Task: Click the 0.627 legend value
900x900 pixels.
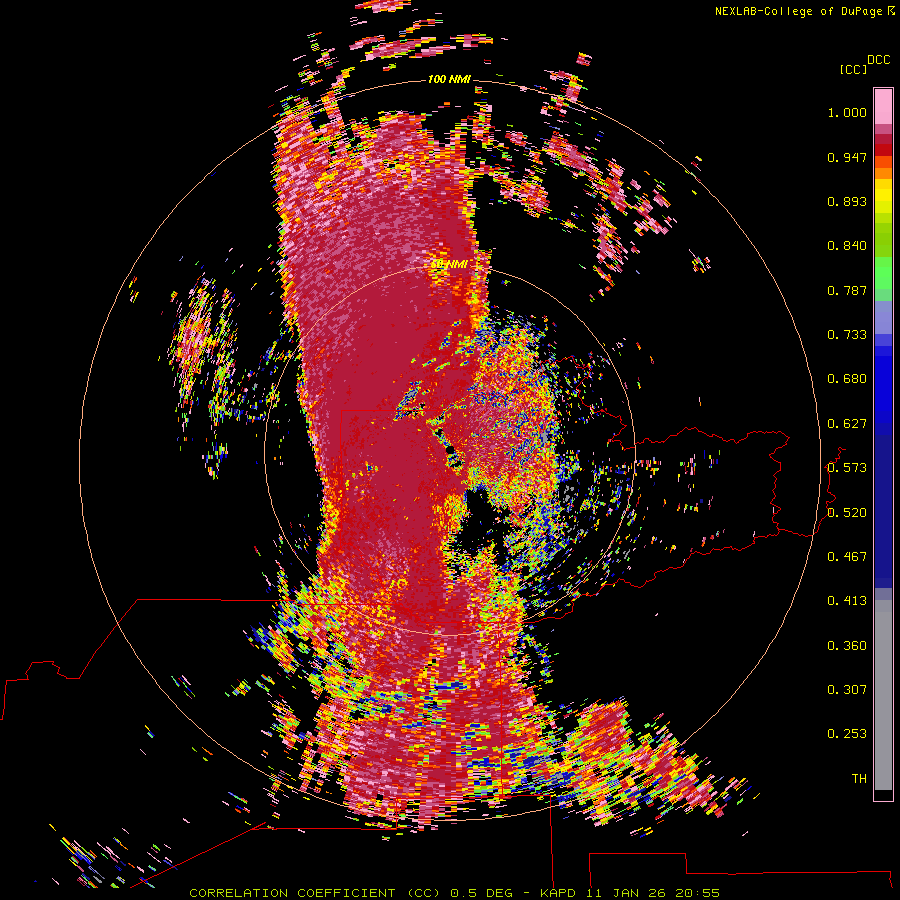Action: click(847, 424)
